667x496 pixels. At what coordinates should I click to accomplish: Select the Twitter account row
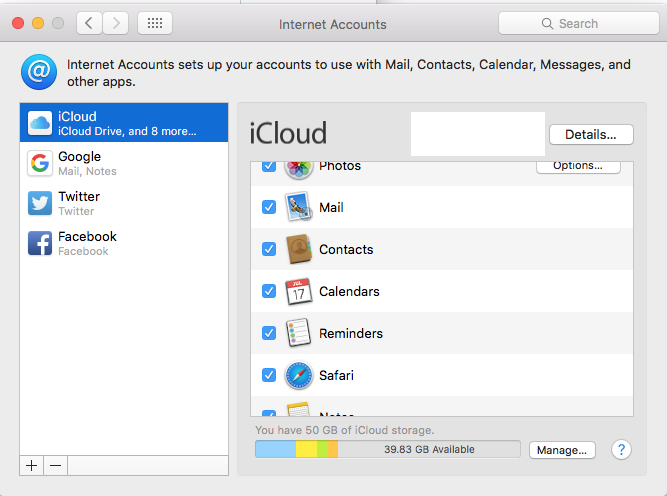(124, 203)
